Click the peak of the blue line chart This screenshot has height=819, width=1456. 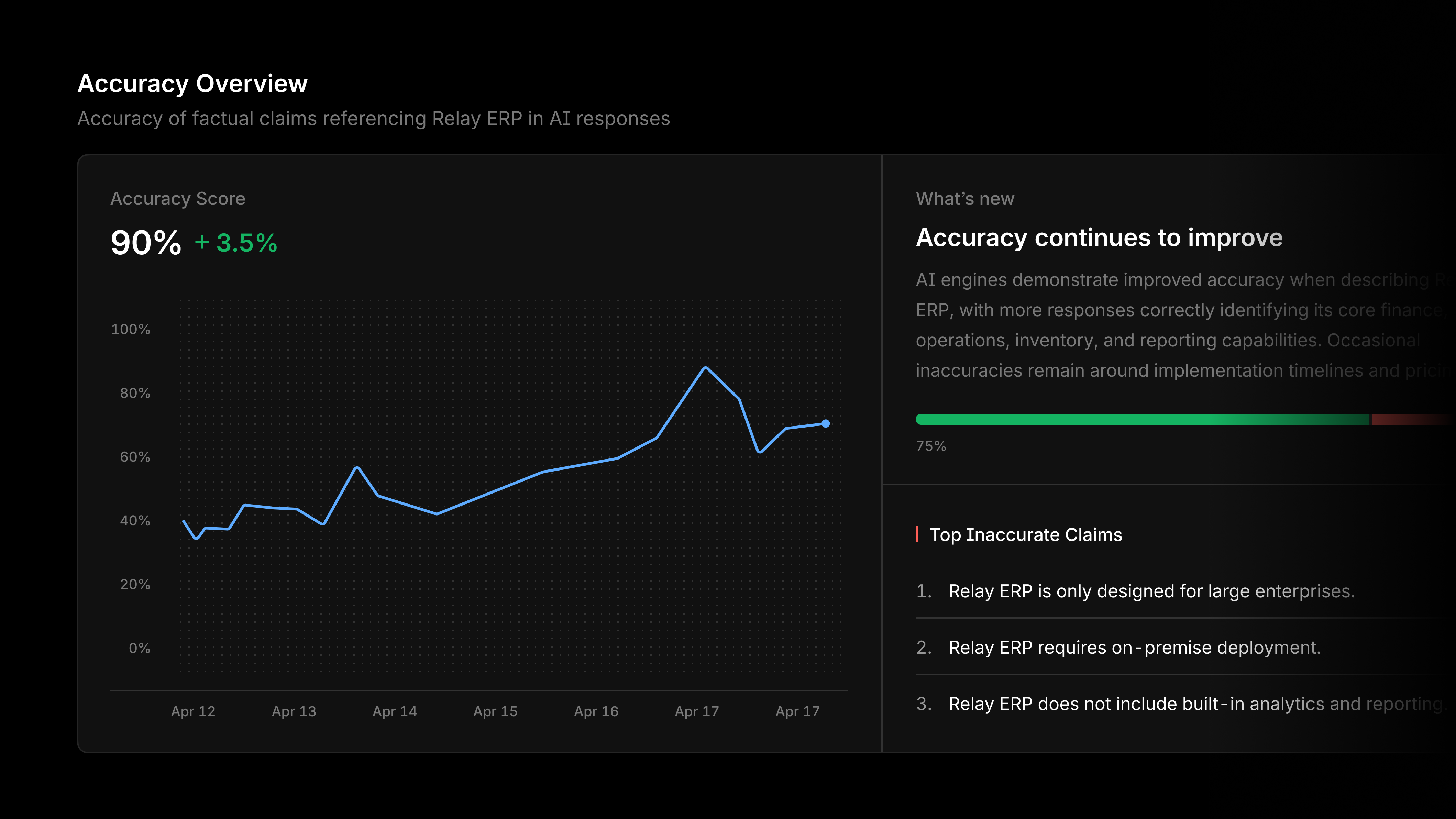705,368
